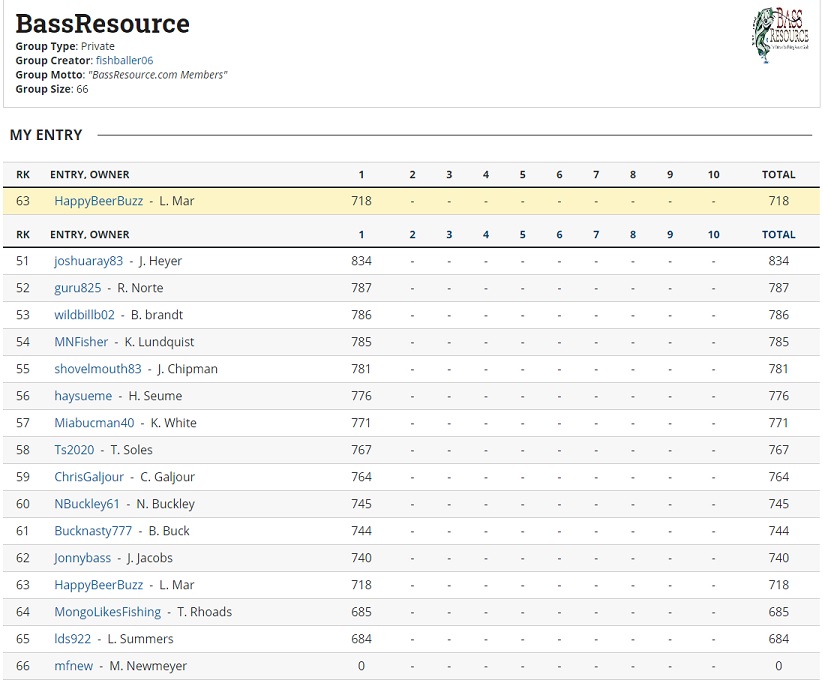
Task: Select lds922's week 1 score 684
Action: (x=361, y=639)
